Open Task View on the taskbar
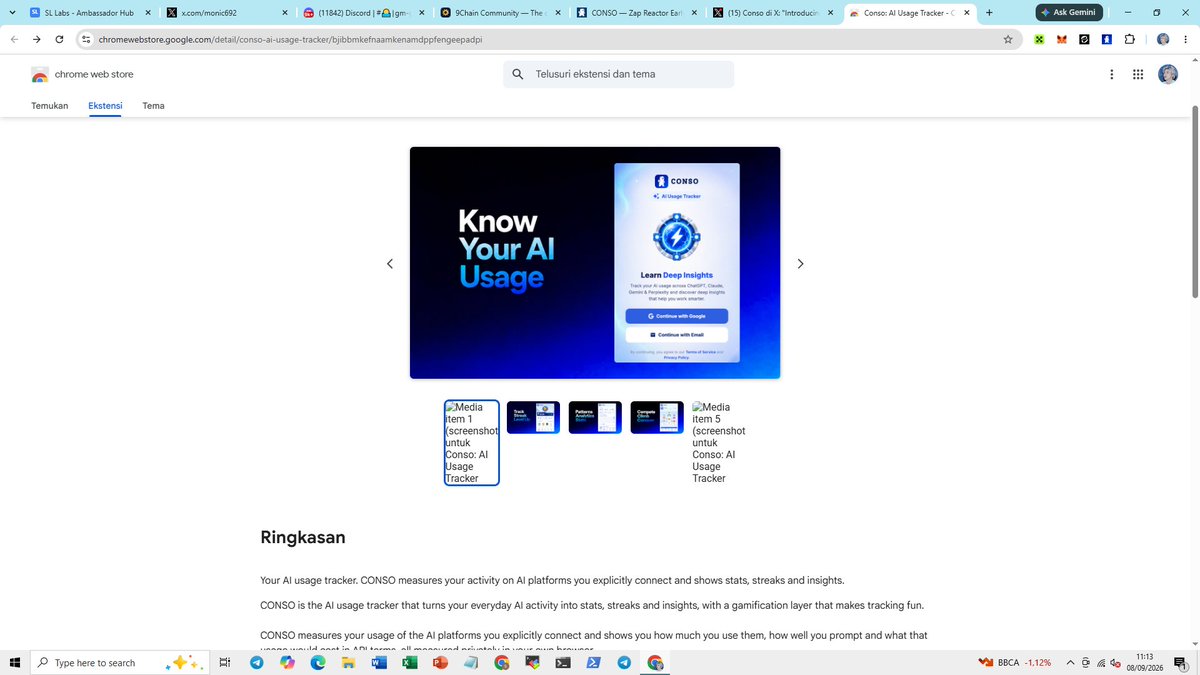The height and width of the screenshot is (675, 1200). click(225, 662)
